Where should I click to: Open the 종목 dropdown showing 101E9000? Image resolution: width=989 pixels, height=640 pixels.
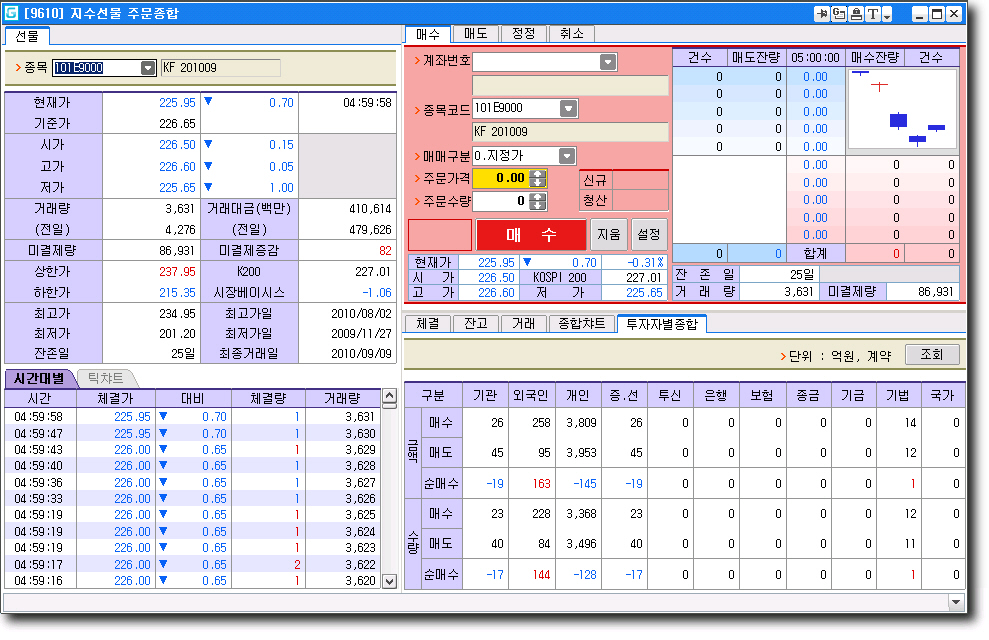coord(148,68)
